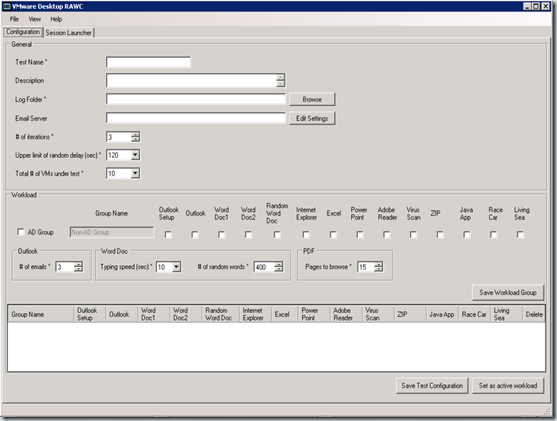
Task: Enable the Java App workload checkbox
Action: click(467, 235)
